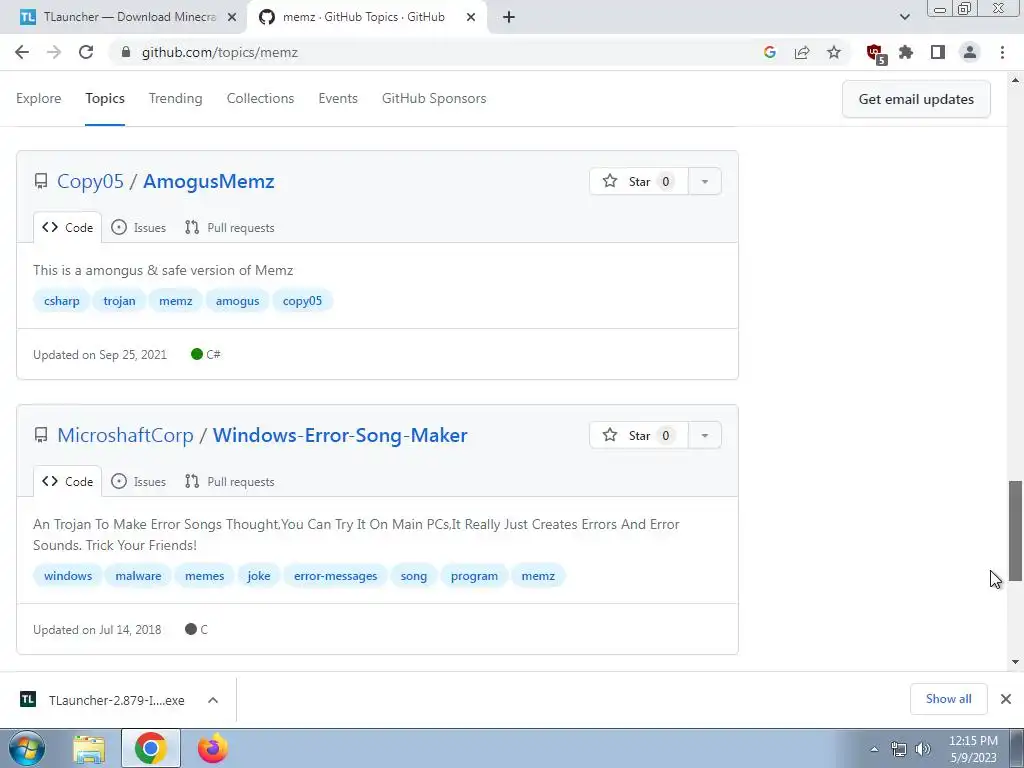Open the Explore navigation item

click(x=39, y=99)
